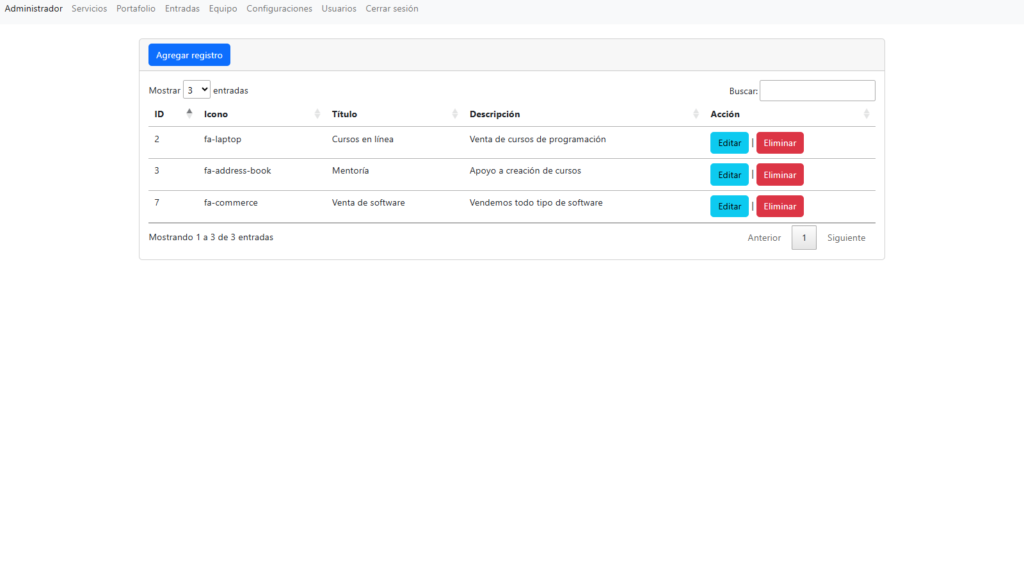
Task: Focus the Buscar search field
Action: (x=817, y=91)
